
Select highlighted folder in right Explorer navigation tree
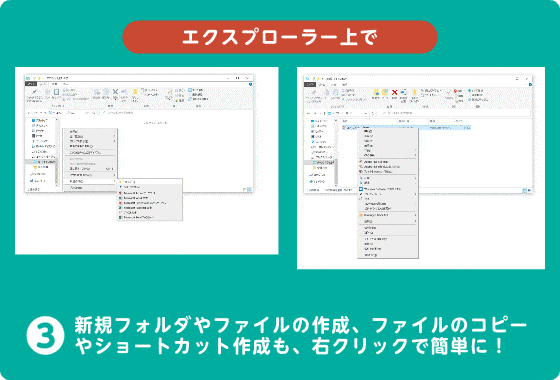tap(320, 162)
